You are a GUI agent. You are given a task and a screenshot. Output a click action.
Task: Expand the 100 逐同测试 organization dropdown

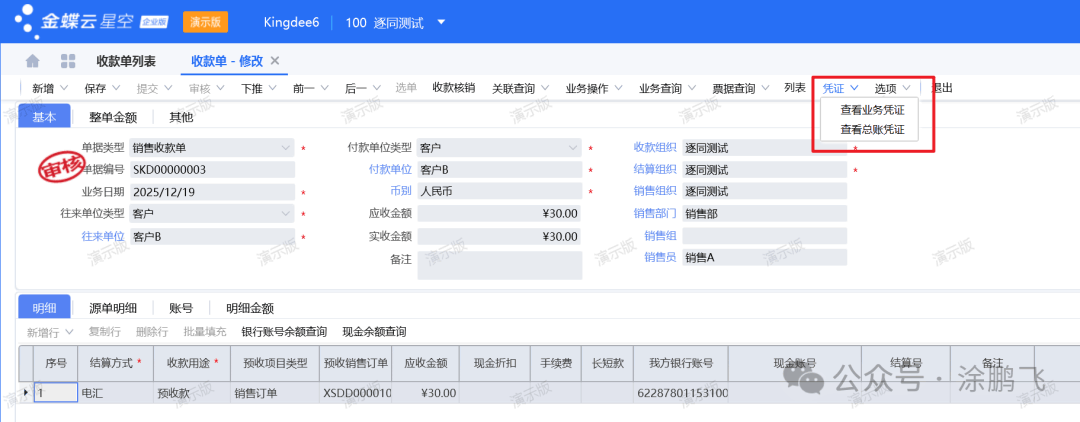pos(442,22)
